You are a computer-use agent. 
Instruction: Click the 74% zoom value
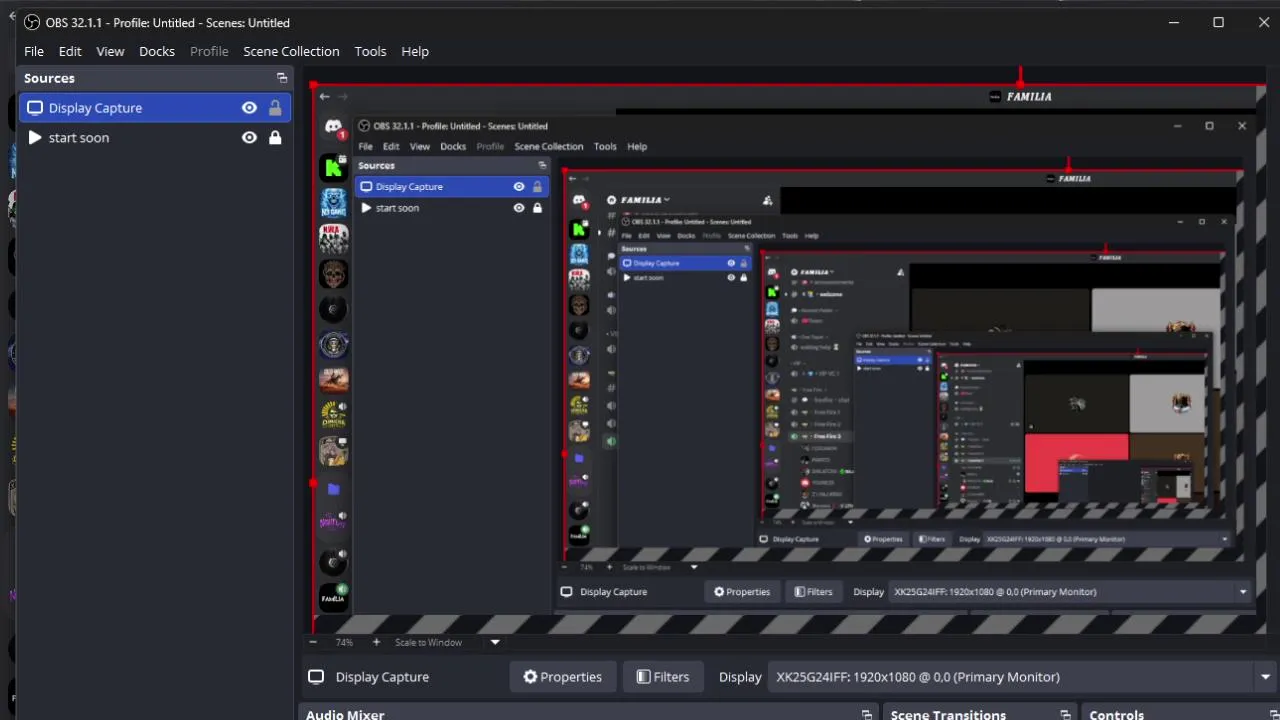pos(344,642)
